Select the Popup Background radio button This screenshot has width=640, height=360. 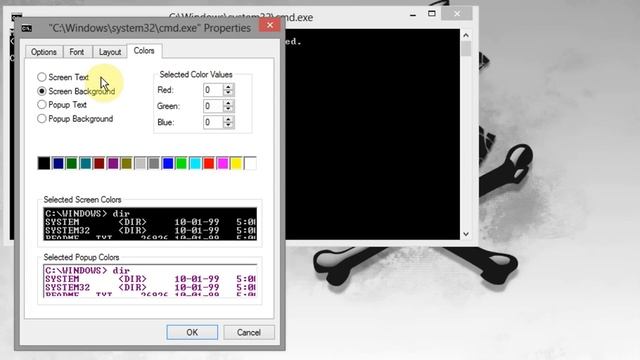(x=42, y=118)
